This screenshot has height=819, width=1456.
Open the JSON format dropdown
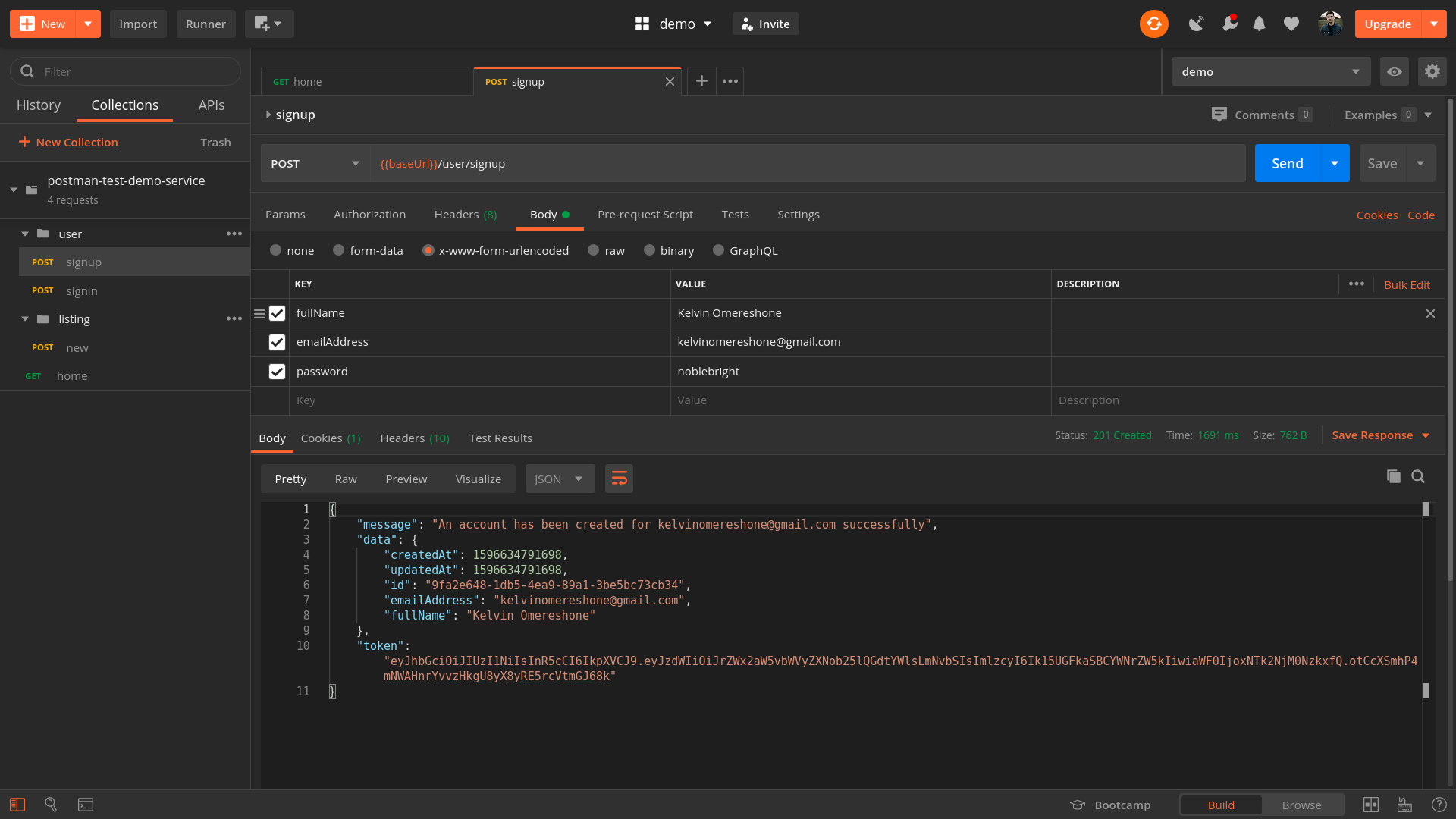(560, 479)
